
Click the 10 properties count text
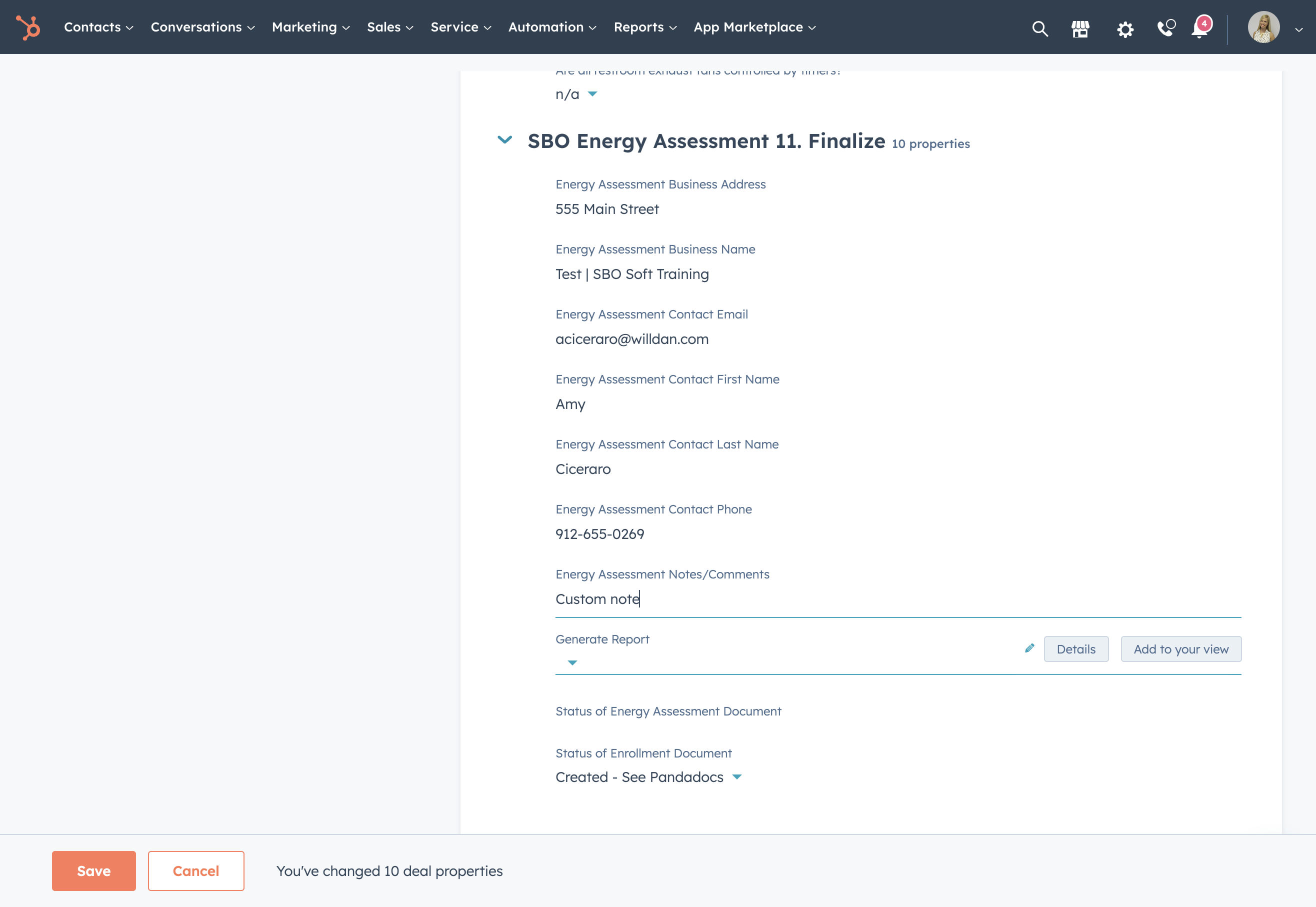tap(930, 144)
